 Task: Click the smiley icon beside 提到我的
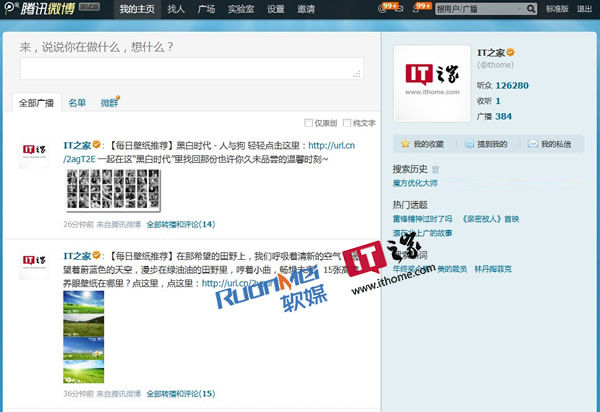coord(469,144)
